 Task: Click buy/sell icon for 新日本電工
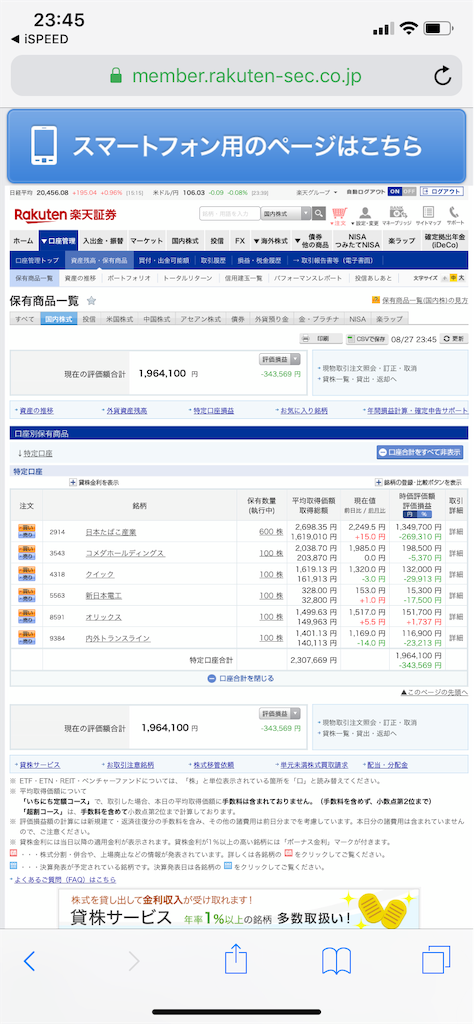(x=27, y=595)
